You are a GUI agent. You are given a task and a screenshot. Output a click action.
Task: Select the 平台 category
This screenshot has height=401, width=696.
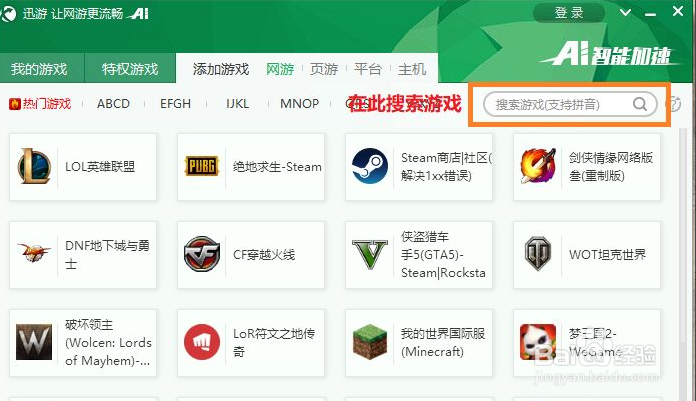(368, 69)
